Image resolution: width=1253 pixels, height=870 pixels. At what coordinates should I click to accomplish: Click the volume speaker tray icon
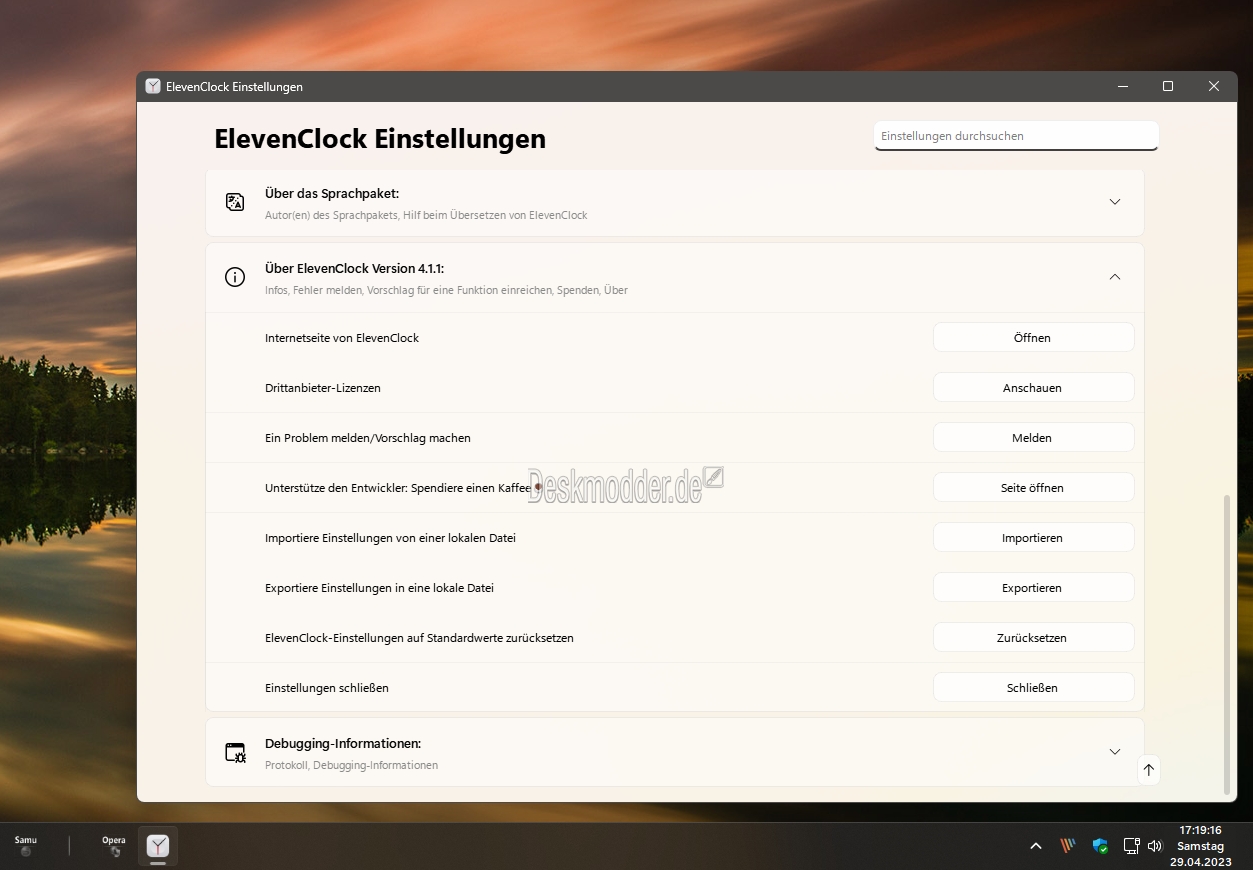1155,846
